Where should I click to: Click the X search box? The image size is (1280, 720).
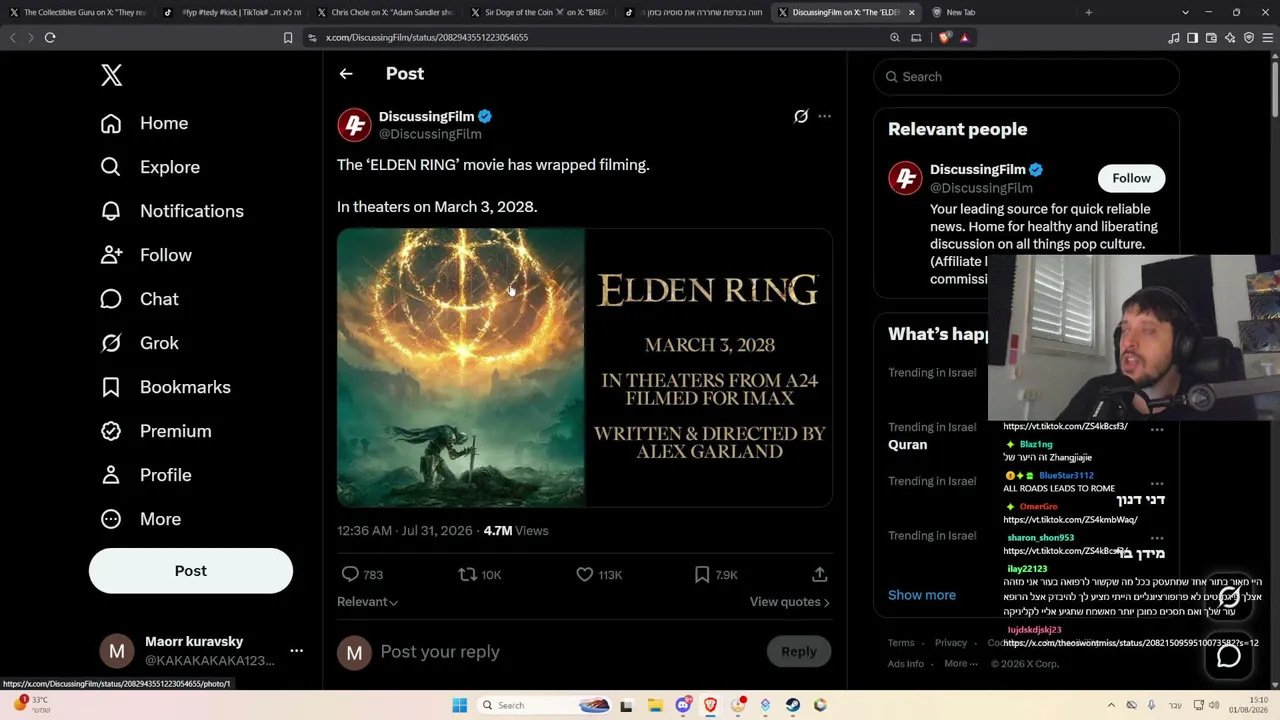pos(1026,77)
